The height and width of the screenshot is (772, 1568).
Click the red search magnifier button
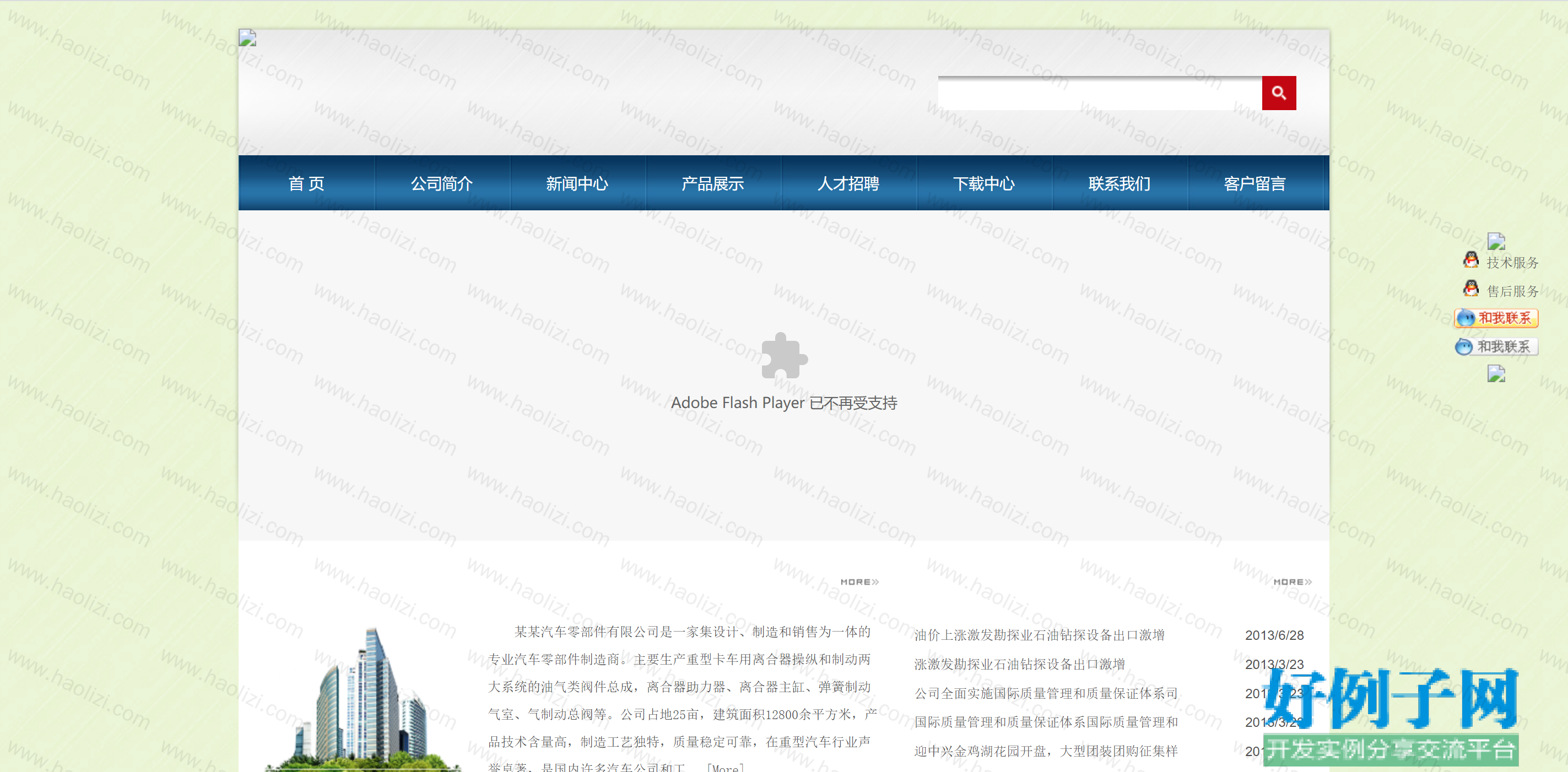(1278, 93)
